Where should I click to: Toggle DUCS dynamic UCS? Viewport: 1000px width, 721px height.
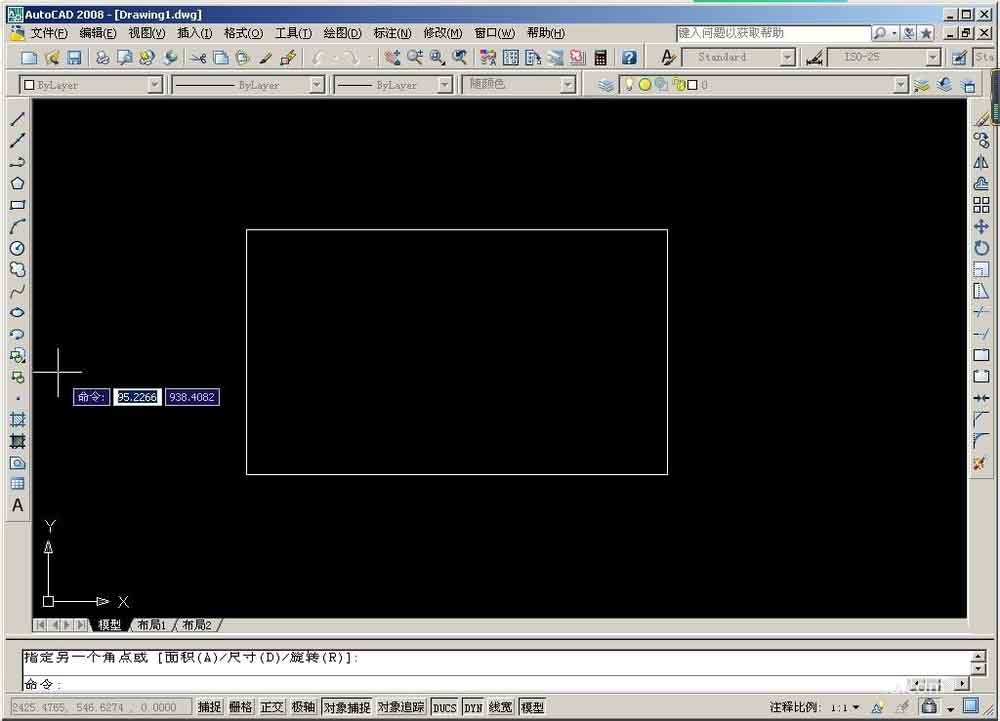[445, 707]
